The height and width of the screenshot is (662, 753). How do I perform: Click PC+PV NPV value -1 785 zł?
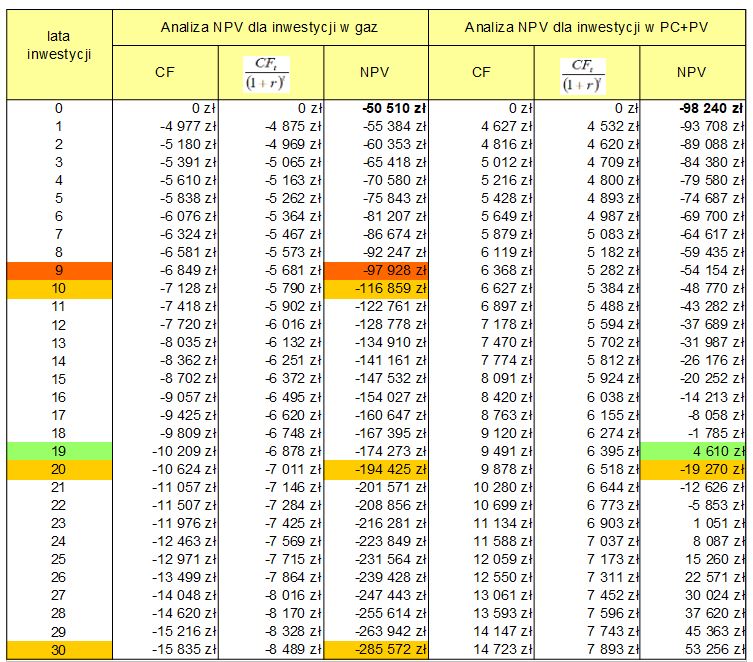point(716,433)
